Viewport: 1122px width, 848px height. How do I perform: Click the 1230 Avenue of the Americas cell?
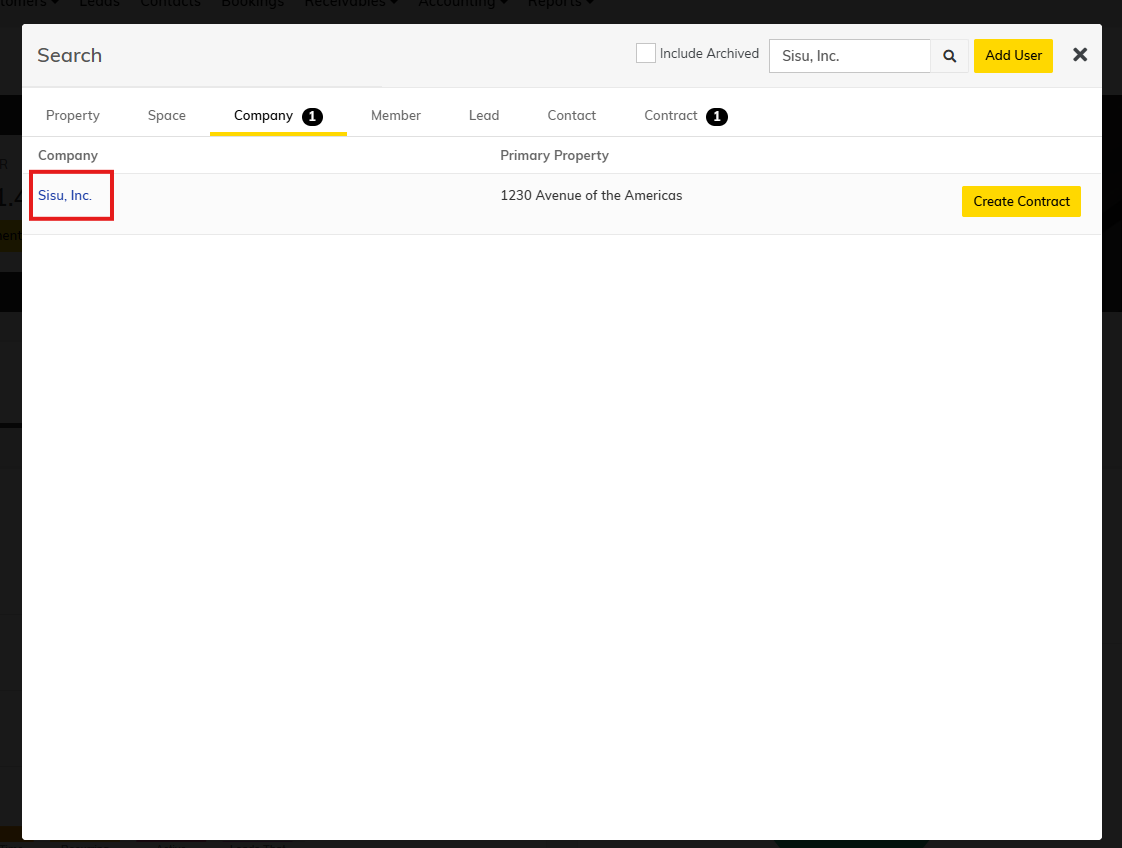(x=591, y=196)
